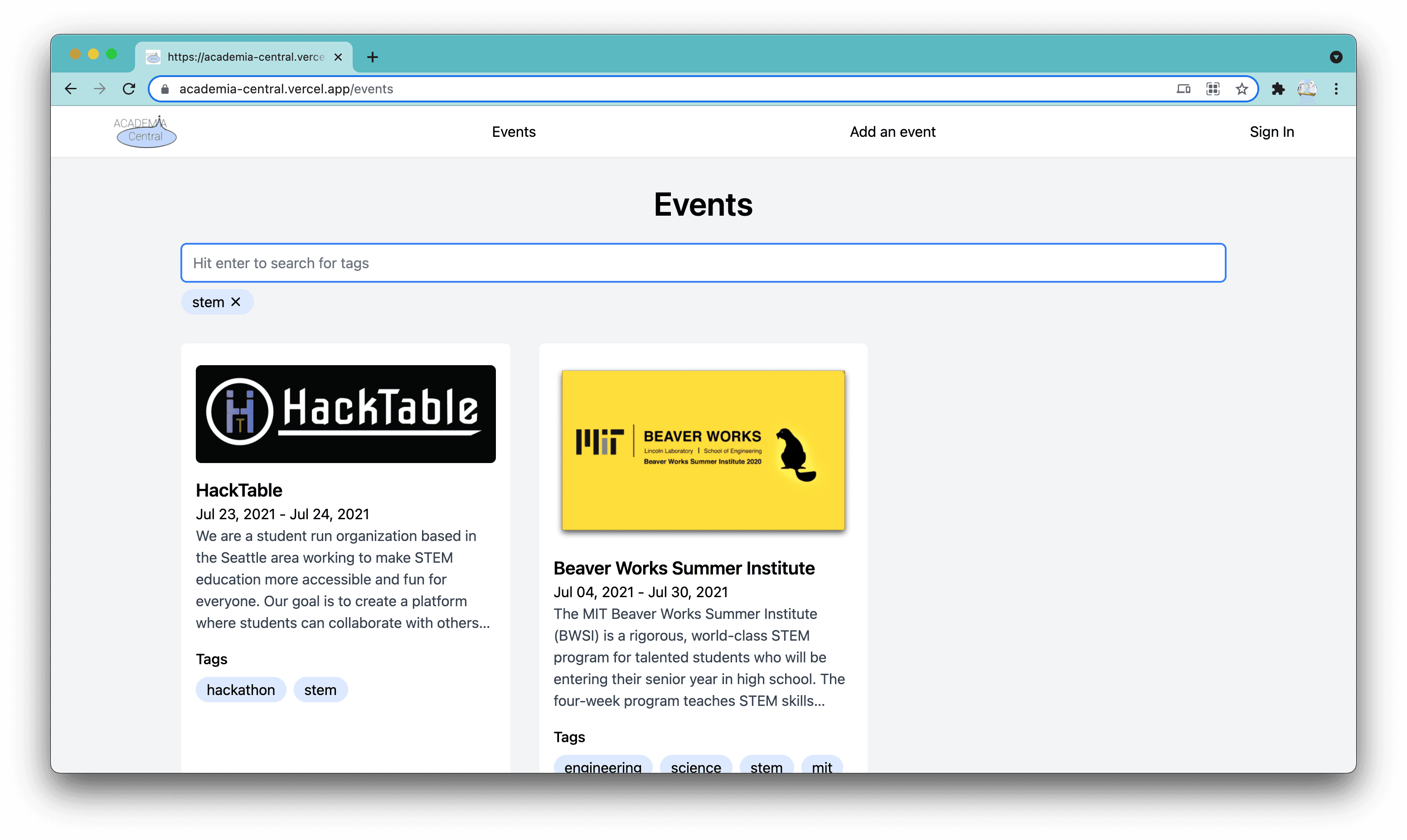
Task: Click the Events page heading
Action: click(x=703, y=204)
